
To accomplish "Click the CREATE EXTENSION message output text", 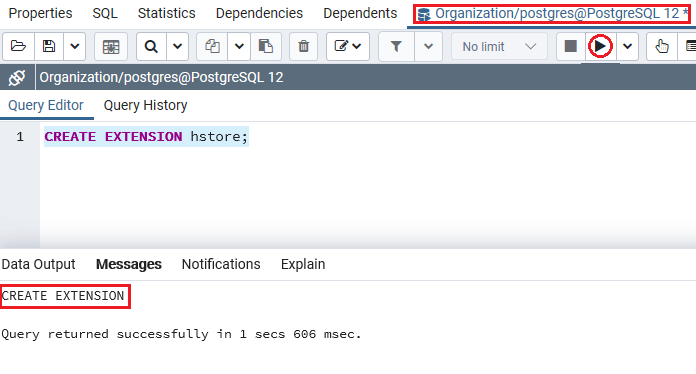I will (63, 296).
